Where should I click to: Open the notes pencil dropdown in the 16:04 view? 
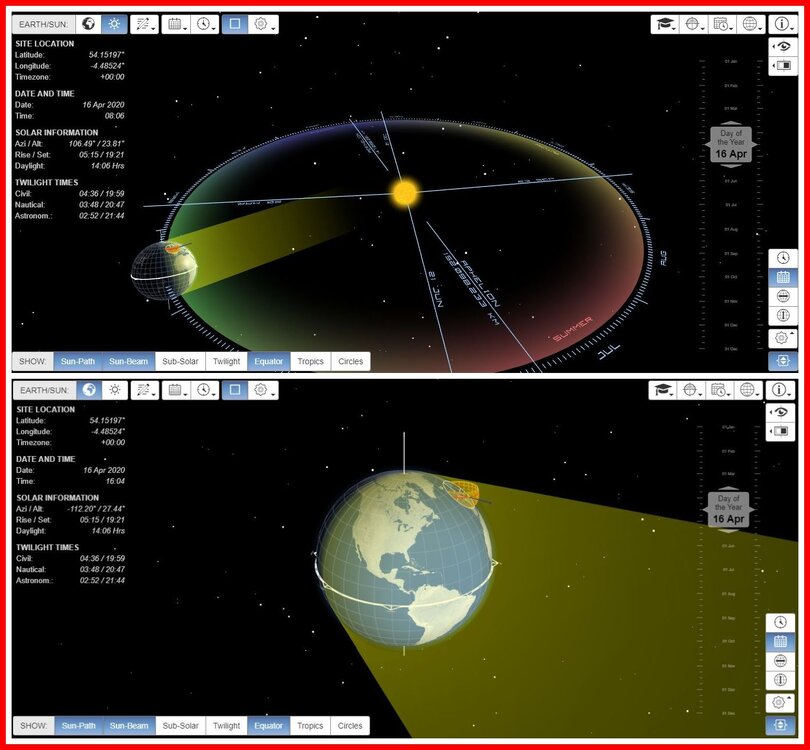145,389
